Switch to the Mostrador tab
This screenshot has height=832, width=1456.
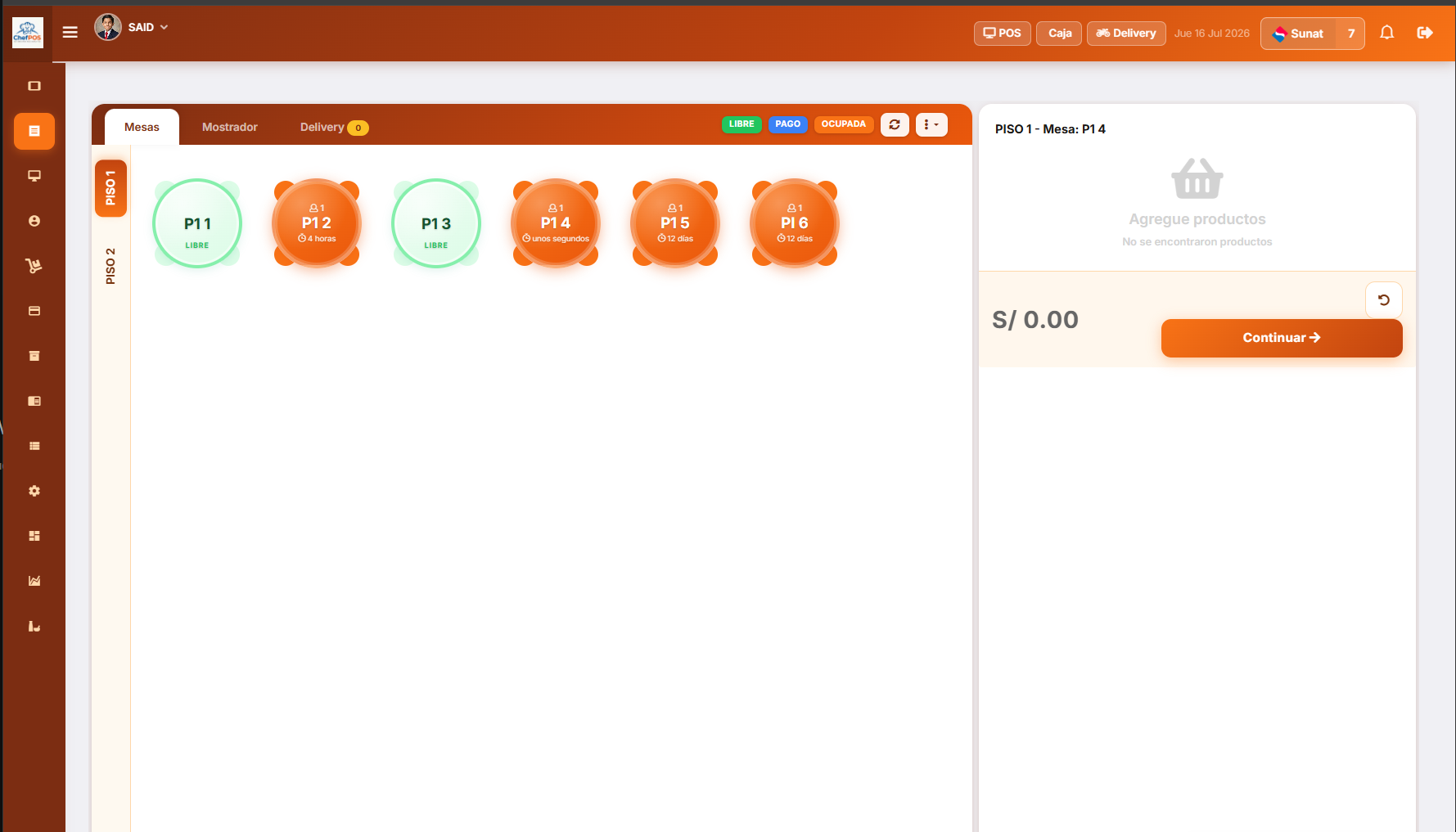[x=230, y=127]
